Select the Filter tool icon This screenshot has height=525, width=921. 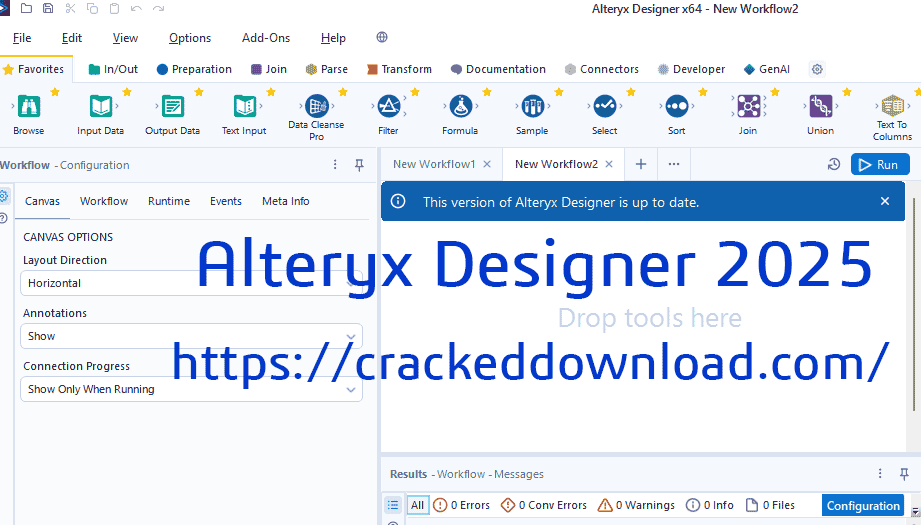point(388,106)
